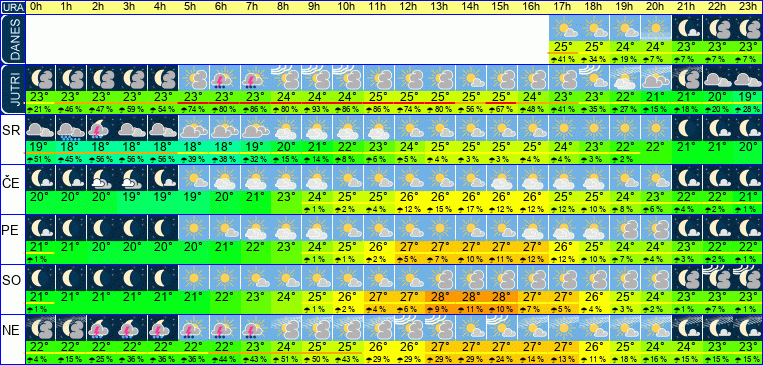The height and width of the screenshot is (365, 763).
Task: Click the PE 5h clear sun icon
Action: click(x=194, y=228)
